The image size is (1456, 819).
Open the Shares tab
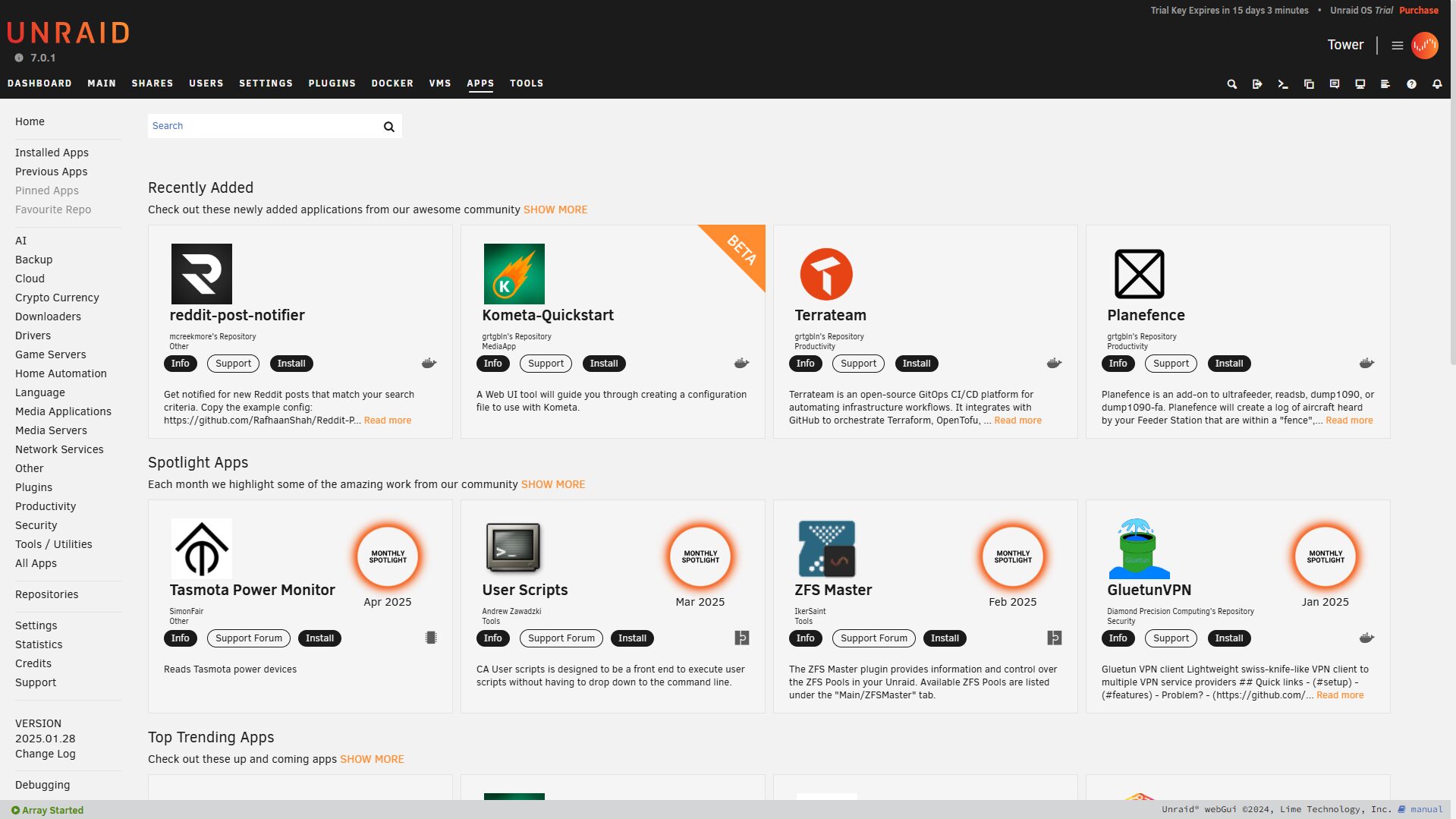coord(153,83)
